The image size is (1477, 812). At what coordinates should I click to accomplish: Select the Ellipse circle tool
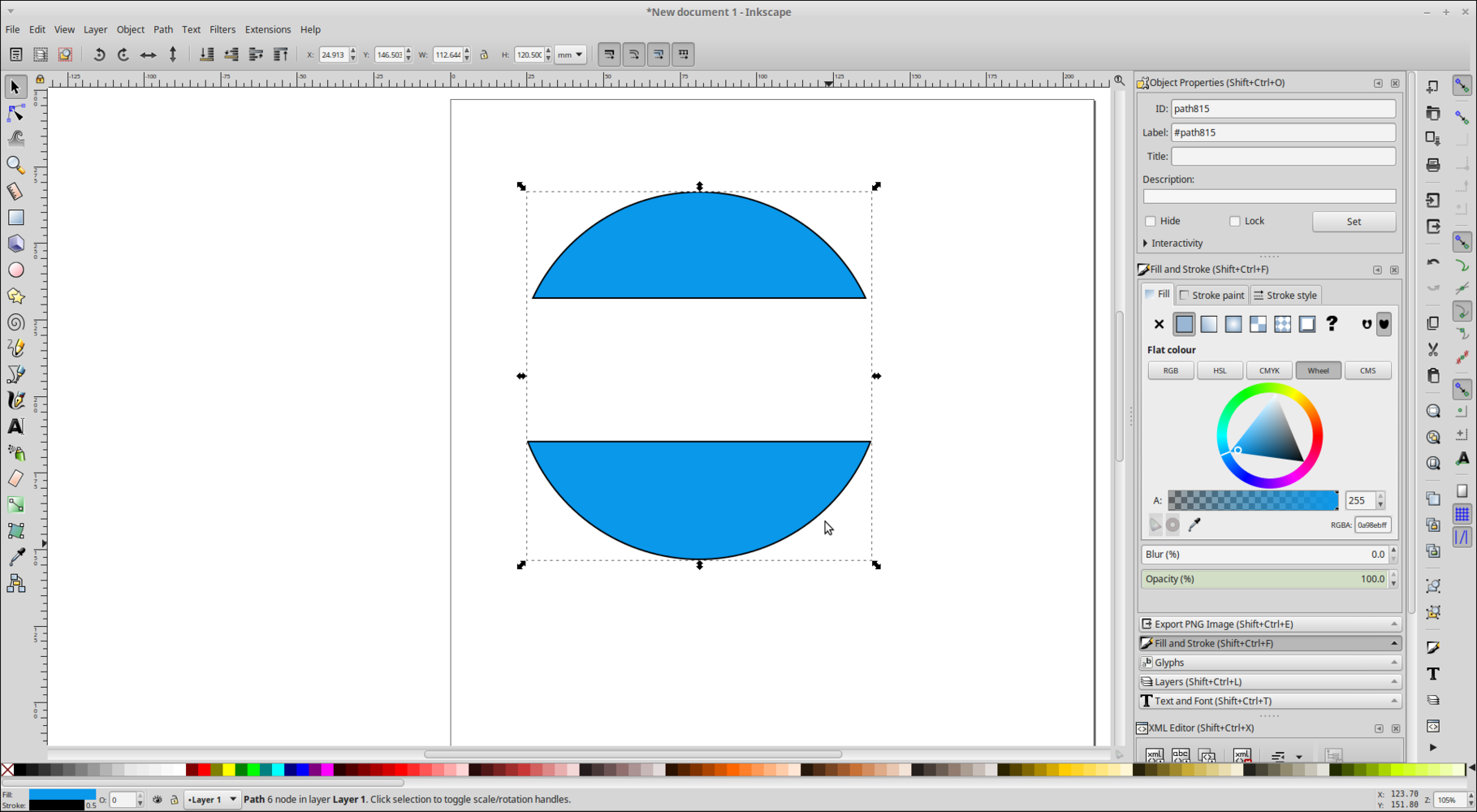pyautogui.click(x=15, y=270)
